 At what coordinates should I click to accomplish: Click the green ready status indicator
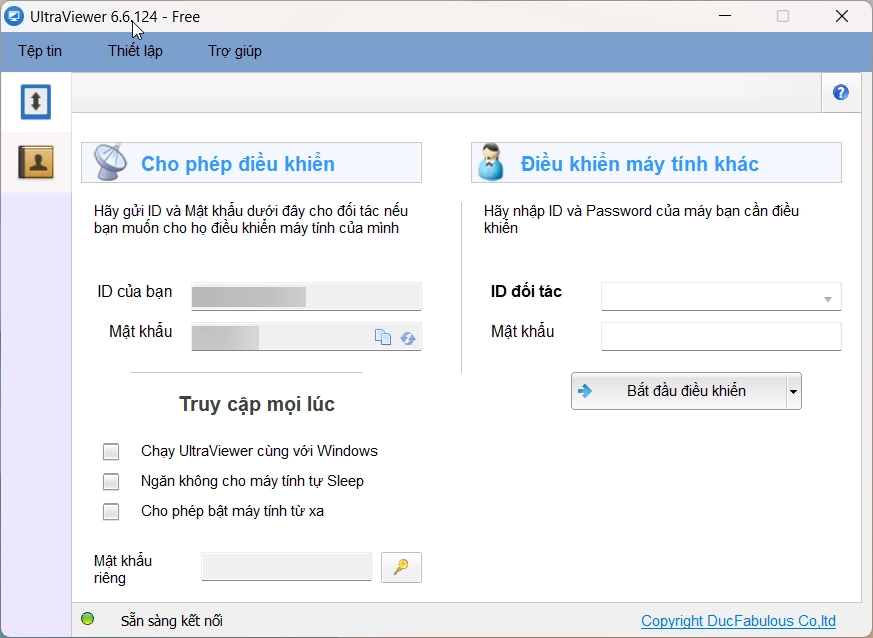coord(87,619)
